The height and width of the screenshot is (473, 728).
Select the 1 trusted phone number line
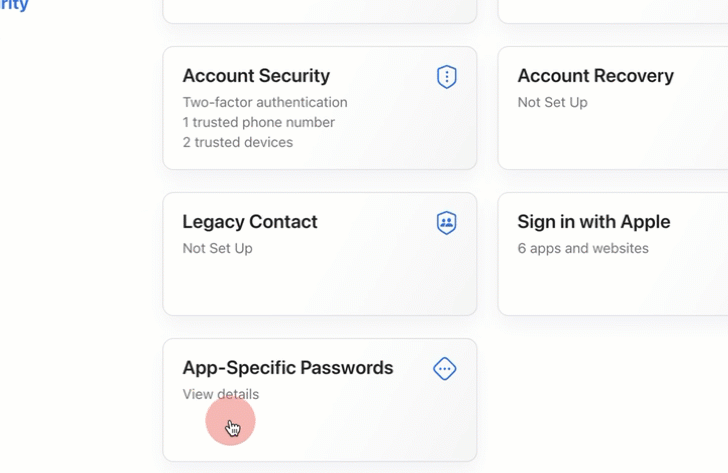coord(258,122)
